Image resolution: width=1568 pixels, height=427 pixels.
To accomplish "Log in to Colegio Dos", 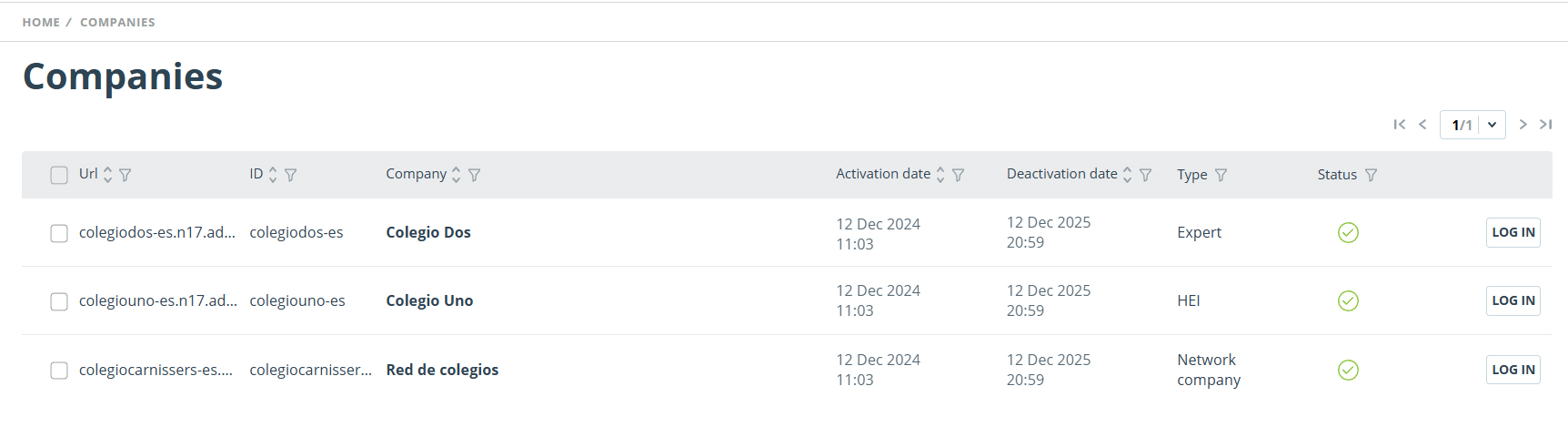I will tap(1513, 232).
